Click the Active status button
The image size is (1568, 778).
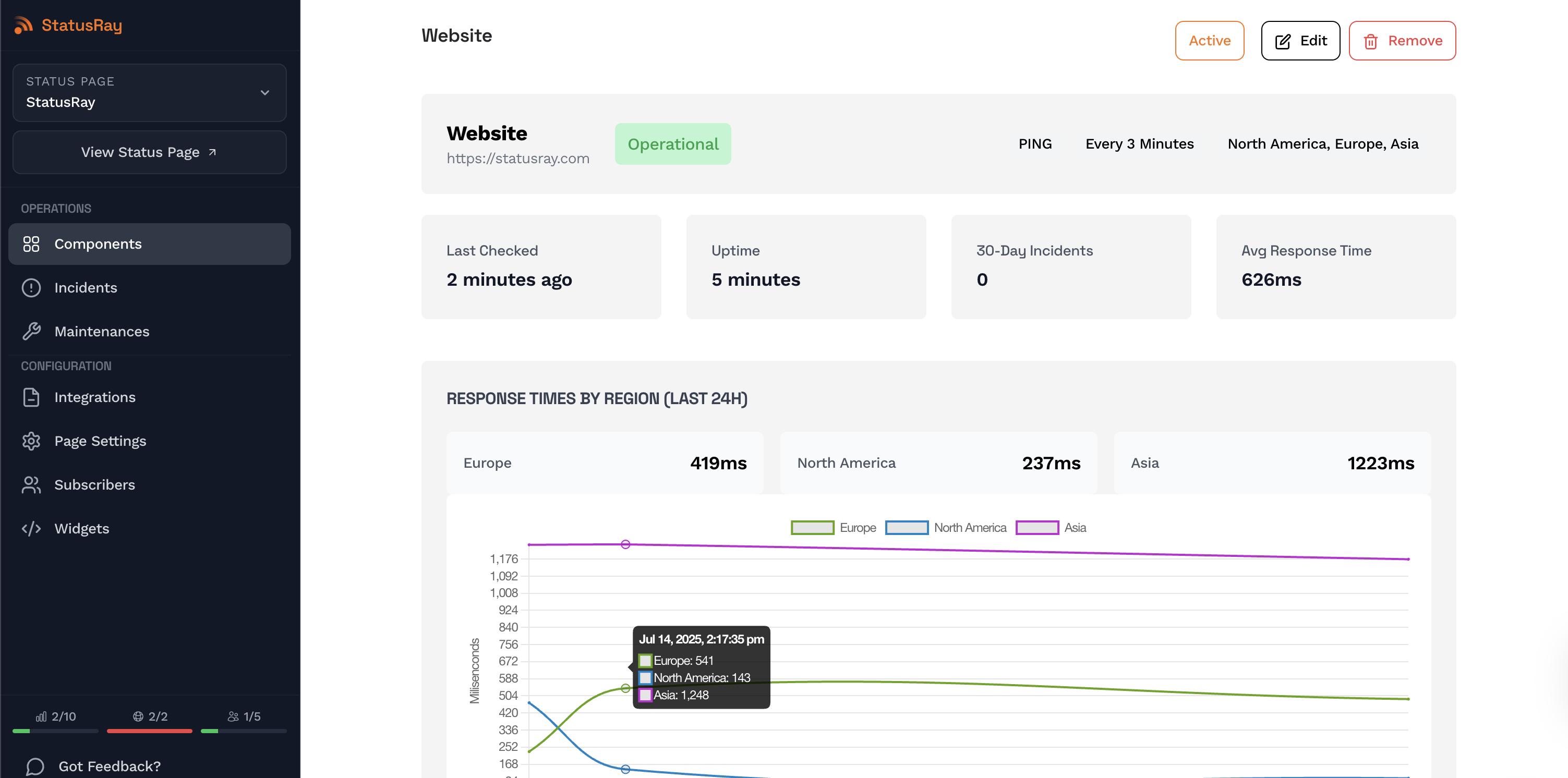click(1209, 41)
